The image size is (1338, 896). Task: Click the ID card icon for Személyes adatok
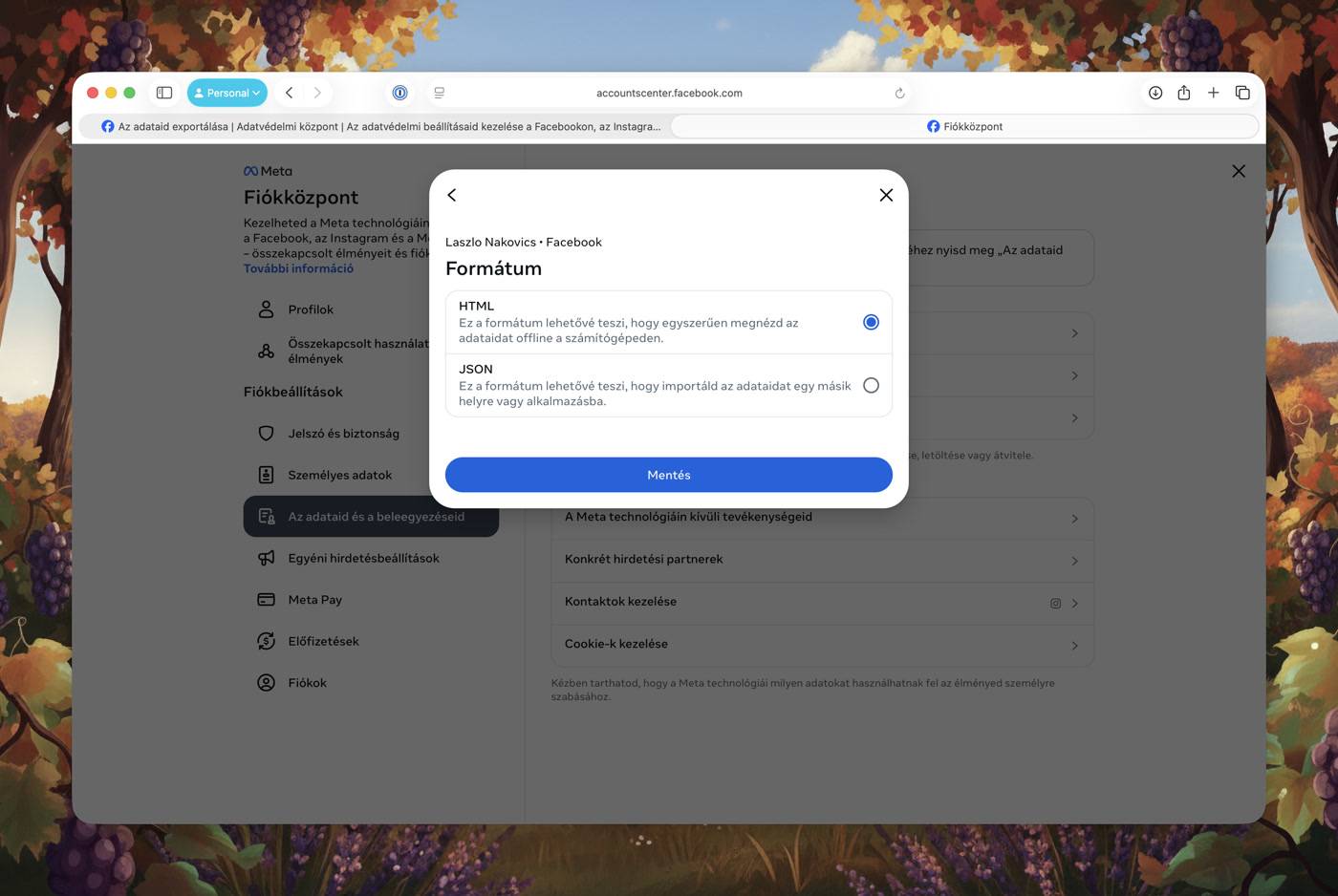pyautogui.click(x=267, y=475)
